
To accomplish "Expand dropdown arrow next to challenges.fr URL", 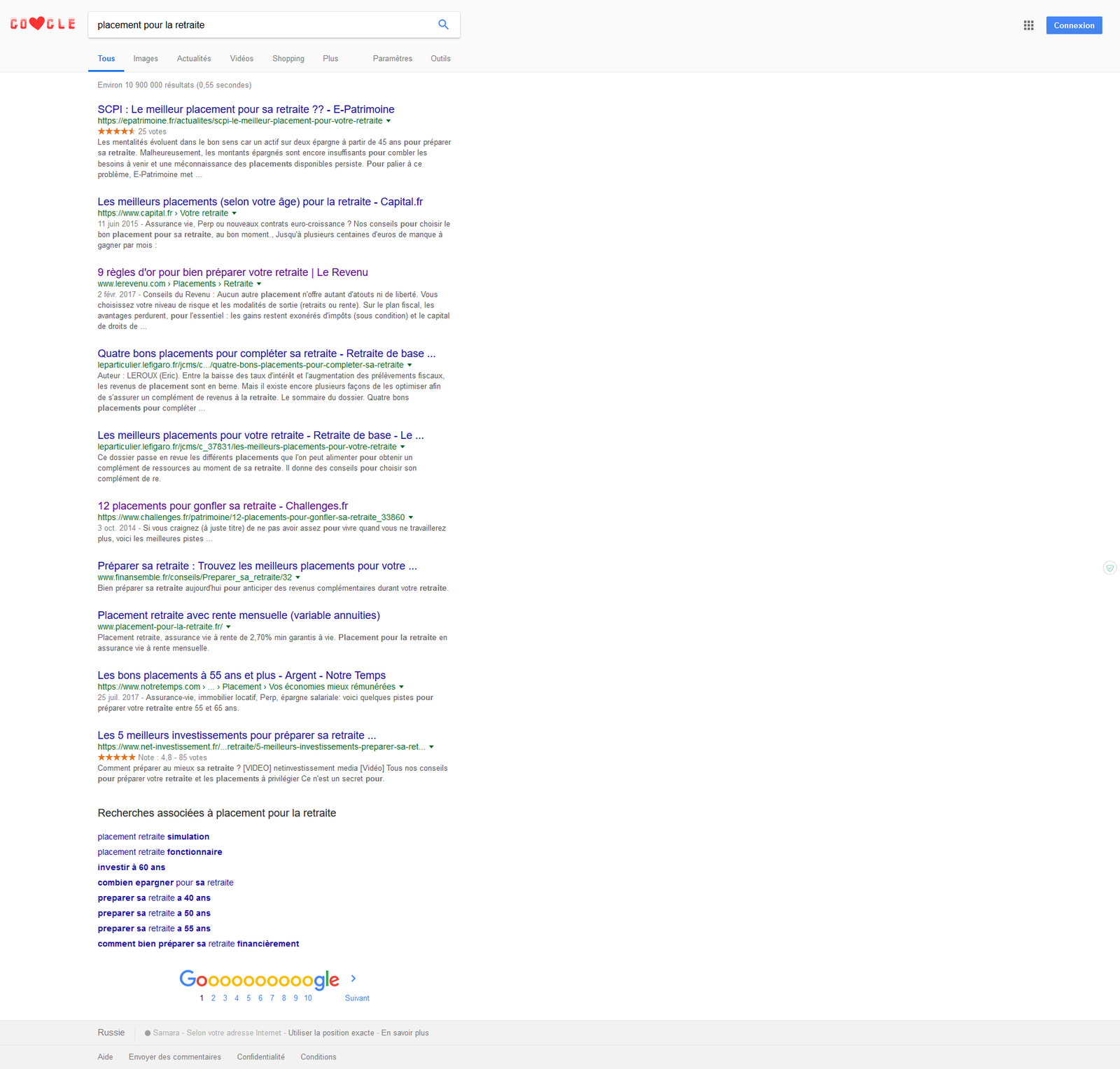I will 411,517.
